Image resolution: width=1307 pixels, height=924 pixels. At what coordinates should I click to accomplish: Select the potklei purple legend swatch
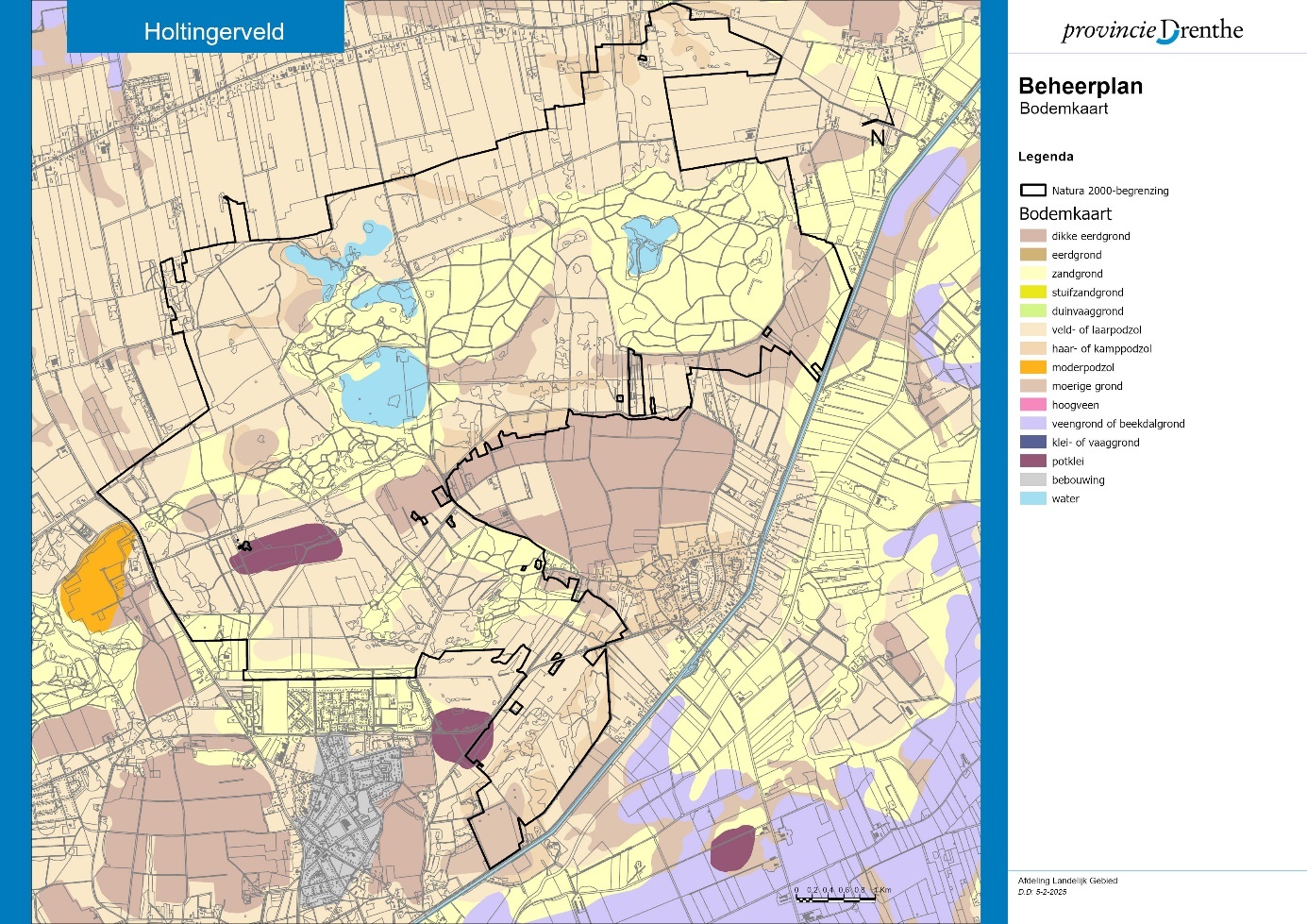[x=1032, y=462]
